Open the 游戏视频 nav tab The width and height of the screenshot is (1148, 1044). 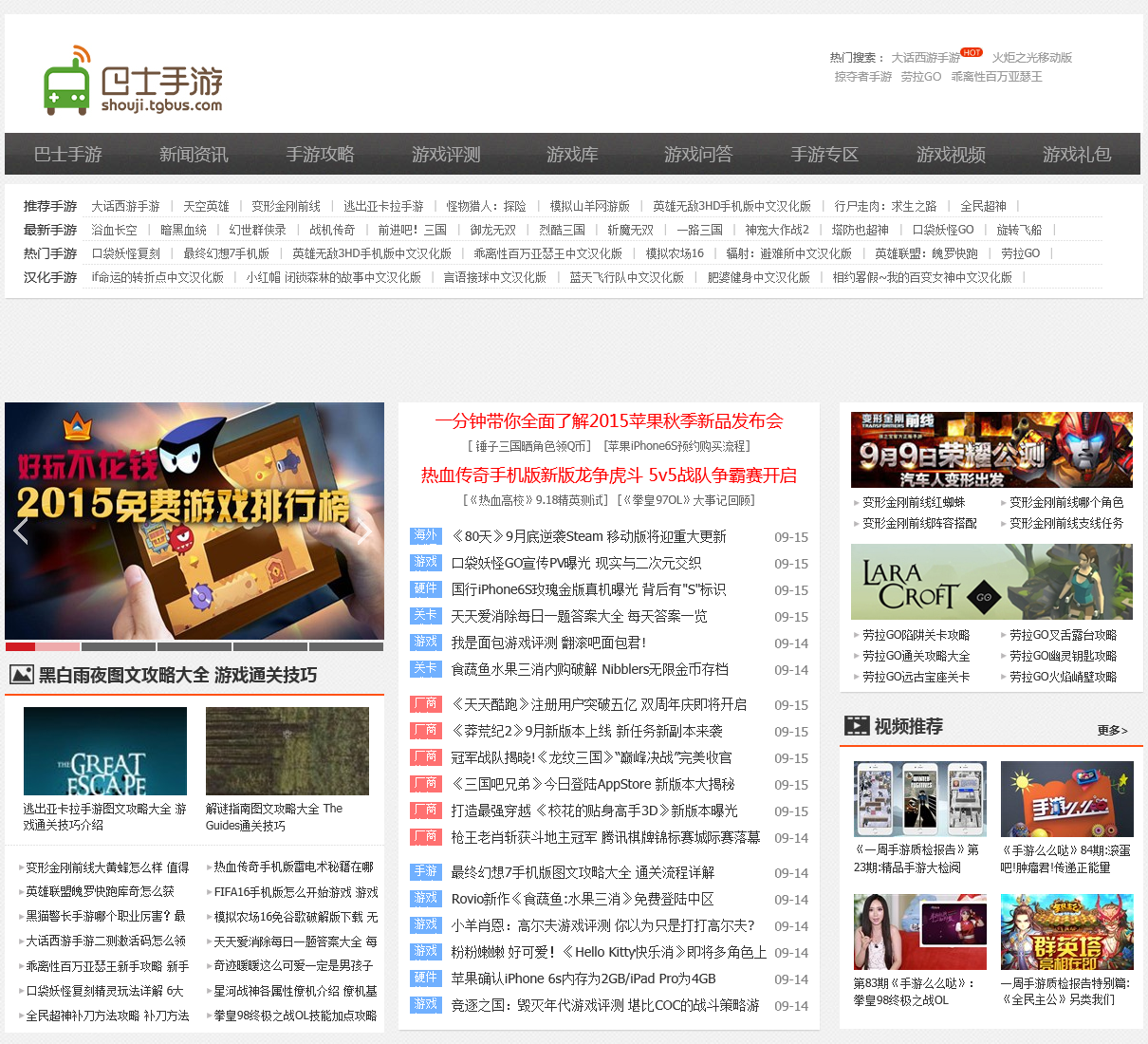(x=951, y=154)
